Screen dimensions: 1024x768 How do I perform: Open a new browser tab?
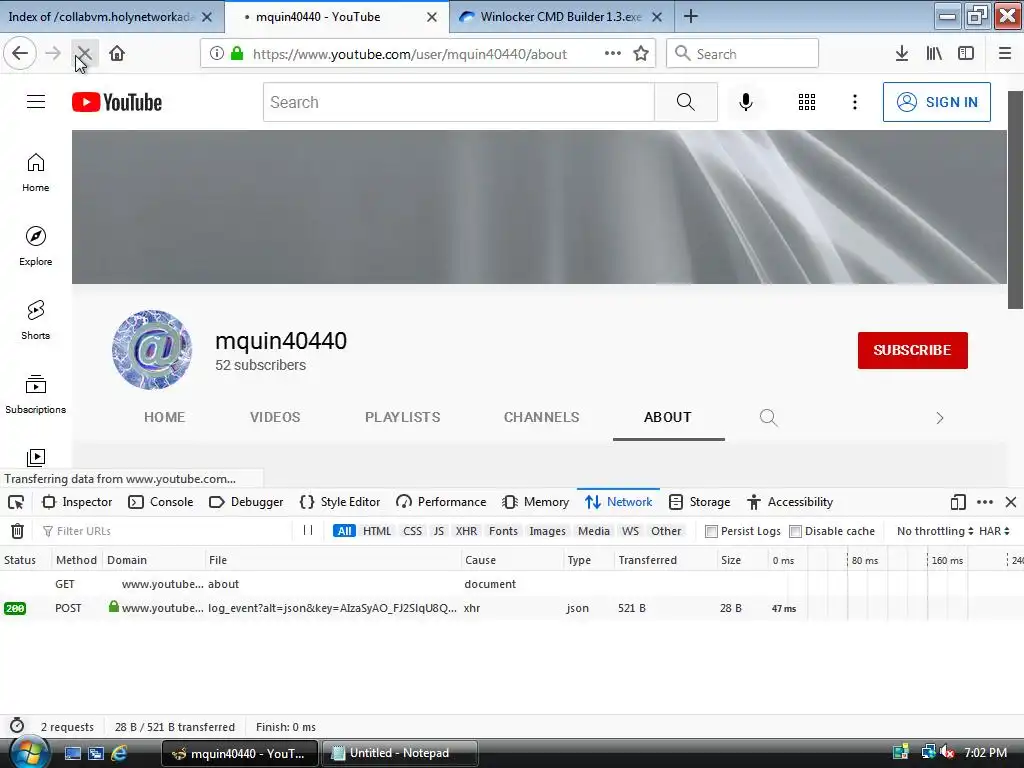tap(691, 16)
